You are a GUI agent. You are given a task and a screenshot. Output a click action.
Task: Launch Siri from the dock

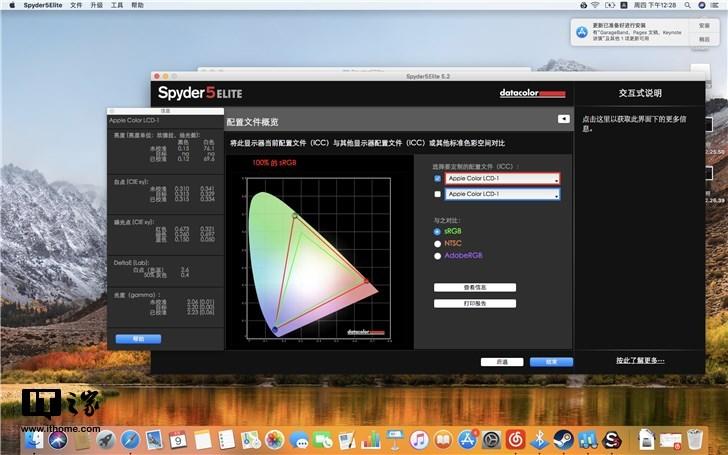(x=58, y=439)
